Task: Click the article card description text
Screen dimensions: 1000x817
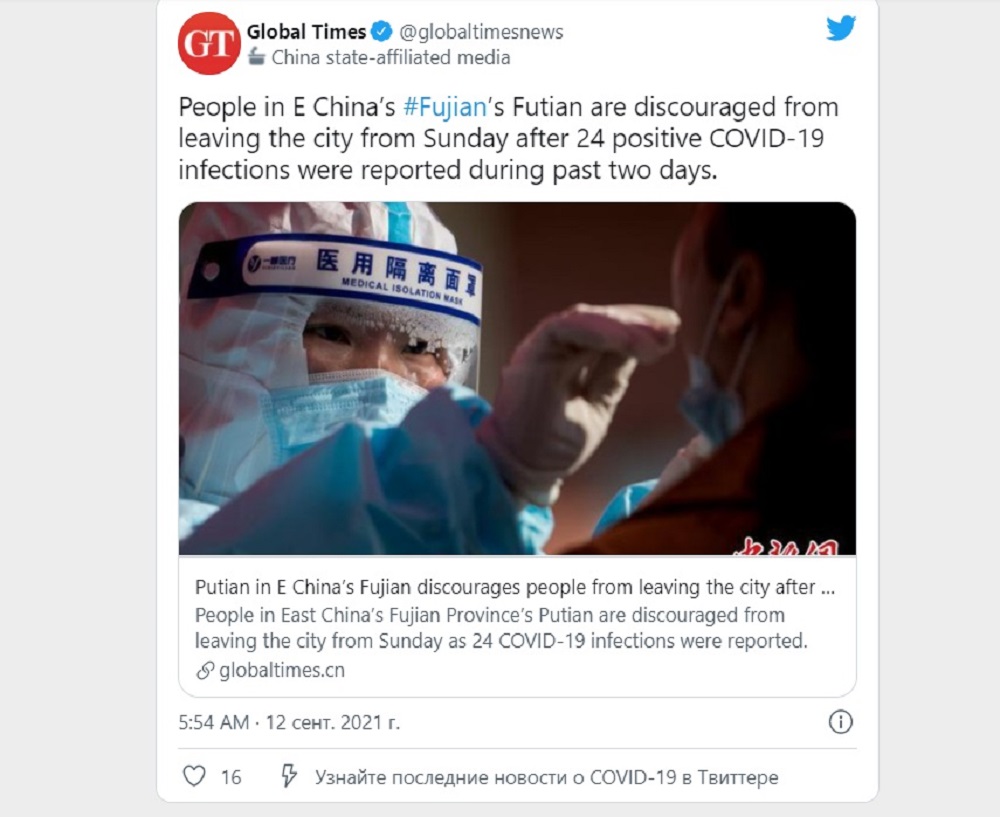Action: 501,628
